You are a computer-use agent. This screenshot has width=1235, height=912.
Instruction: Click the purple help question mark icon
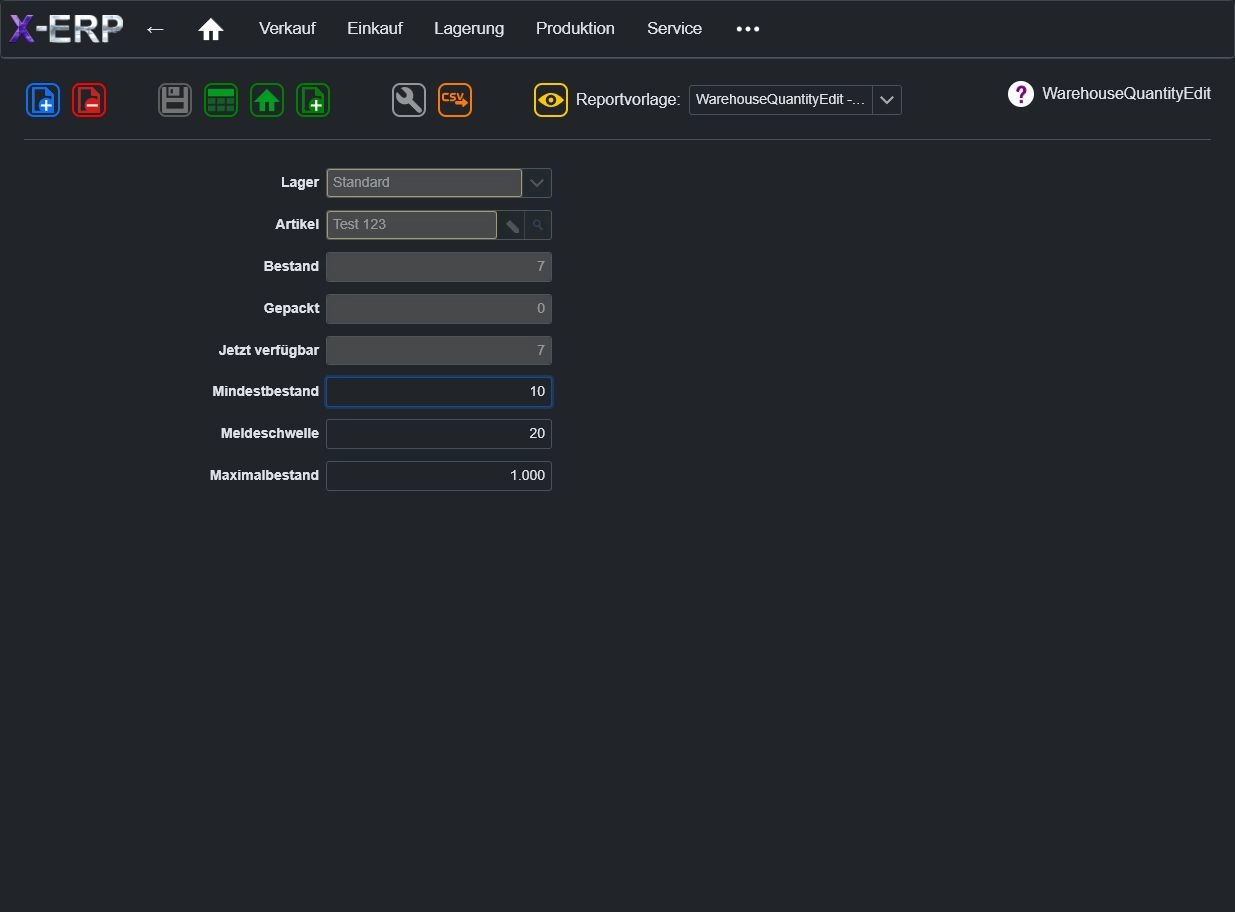click(x=1021, y=94)
